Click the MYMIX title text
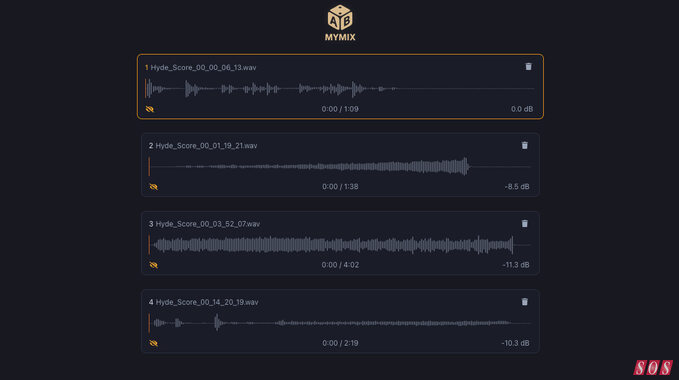 [x=340, y=37]
